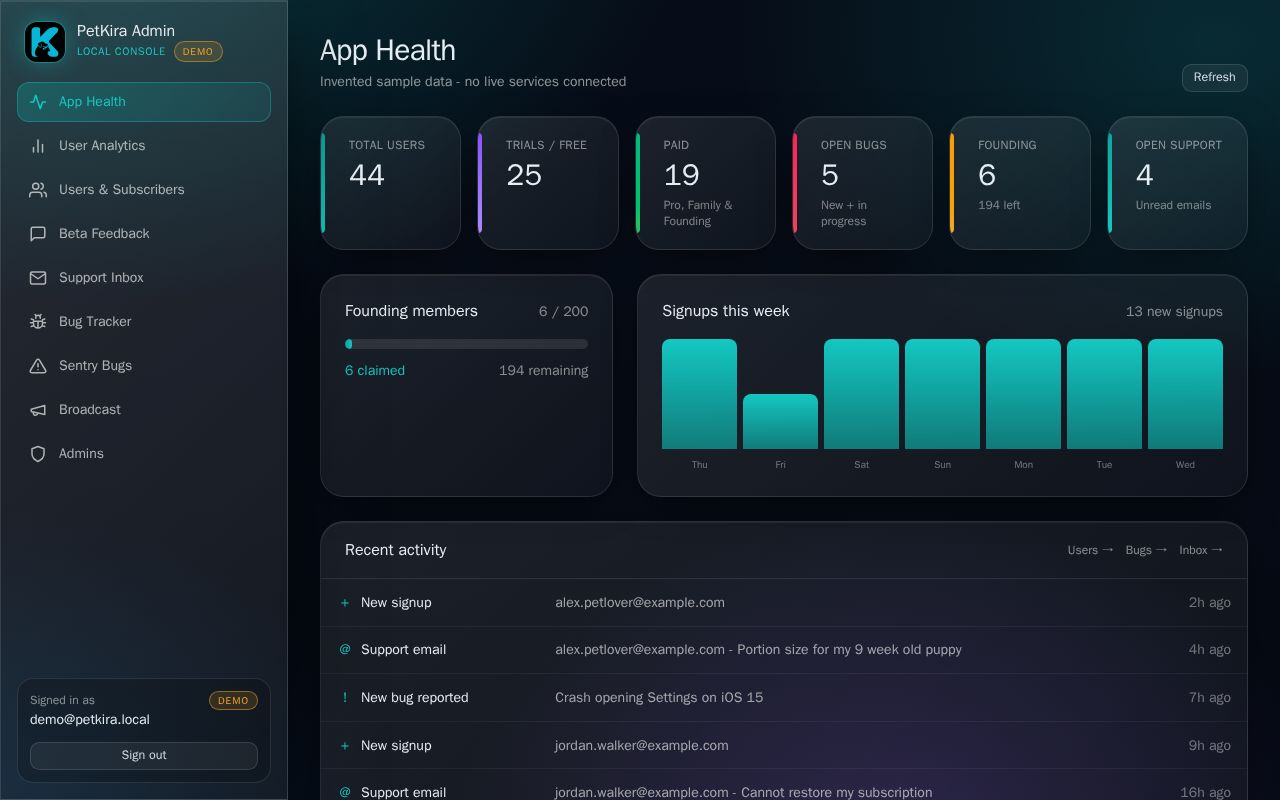
Task: Click the Thursday signups bar
Action: pos(699,394)
